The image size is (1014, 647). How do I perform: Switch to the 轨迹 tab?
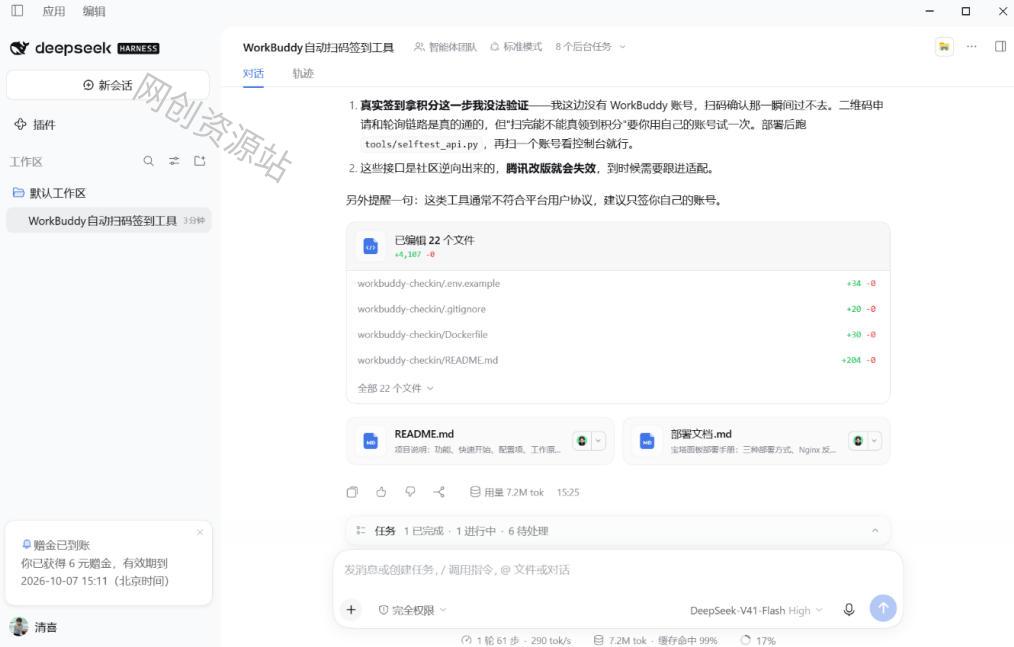point(303,73)
